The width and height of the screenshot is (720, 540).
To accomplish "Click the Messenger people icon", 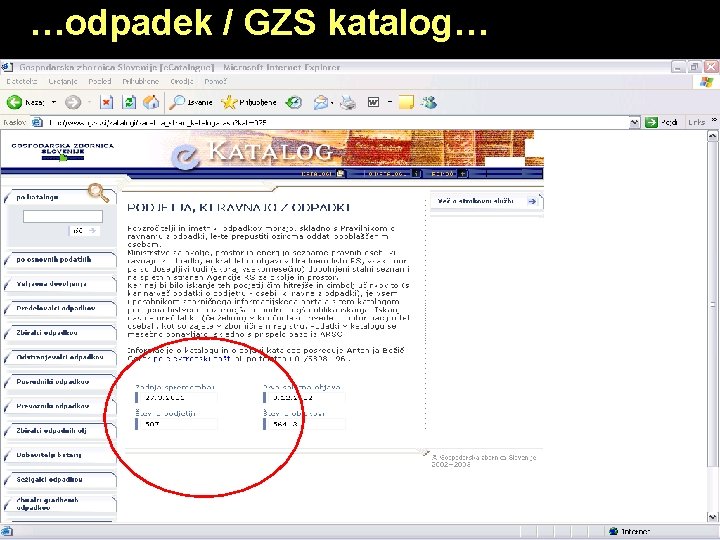I will [x=429, y=102].
